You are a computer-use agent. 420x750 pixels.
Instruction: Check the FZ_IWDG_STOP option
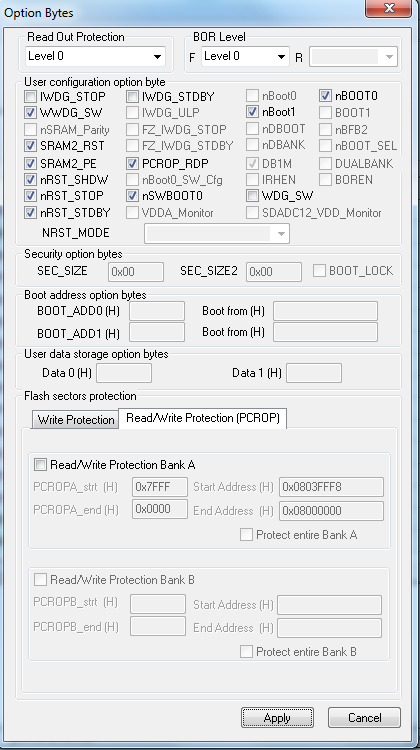(133, 129)
